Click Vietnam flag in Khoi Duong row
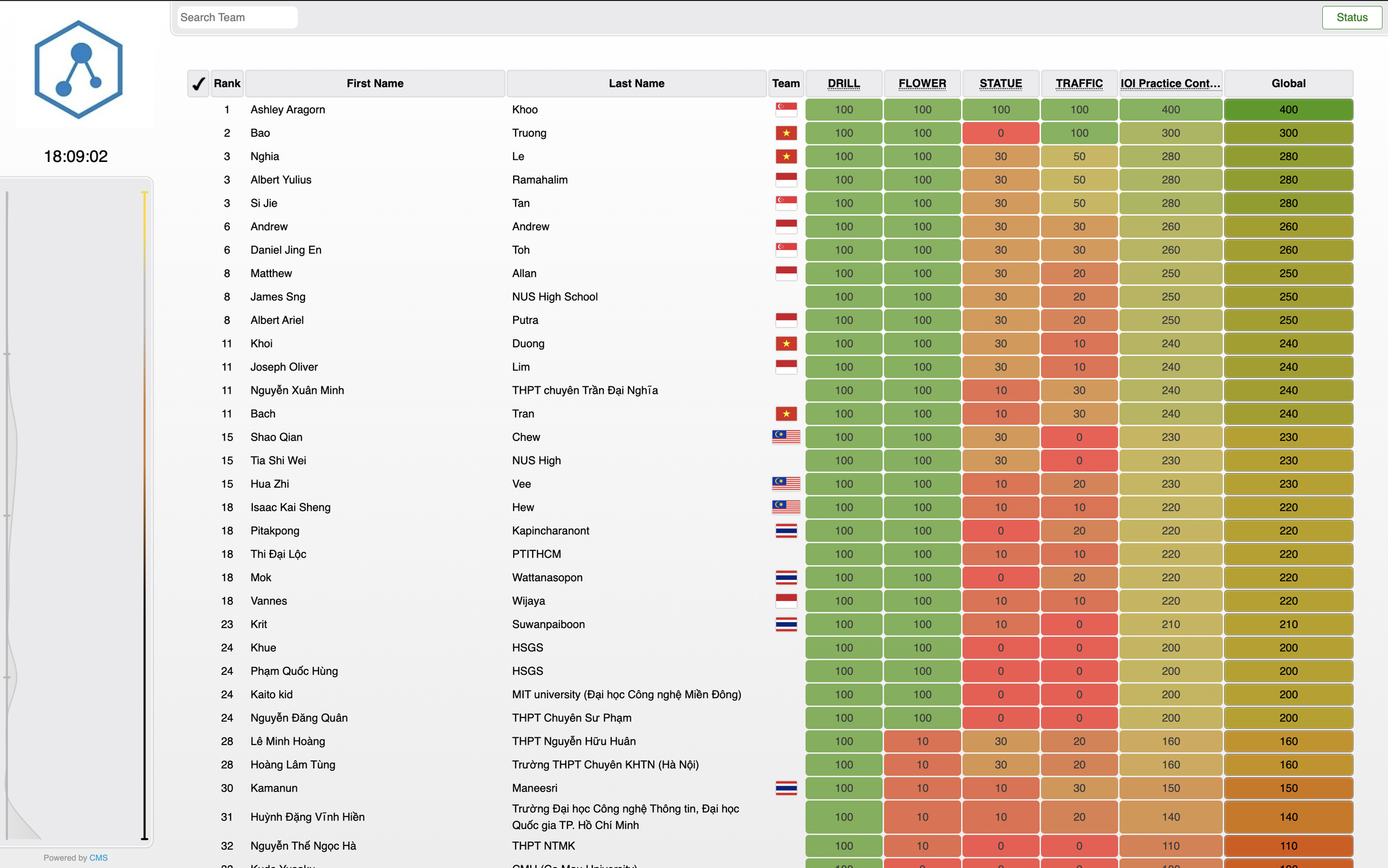 pyautogui.click(x=786, y=344)
